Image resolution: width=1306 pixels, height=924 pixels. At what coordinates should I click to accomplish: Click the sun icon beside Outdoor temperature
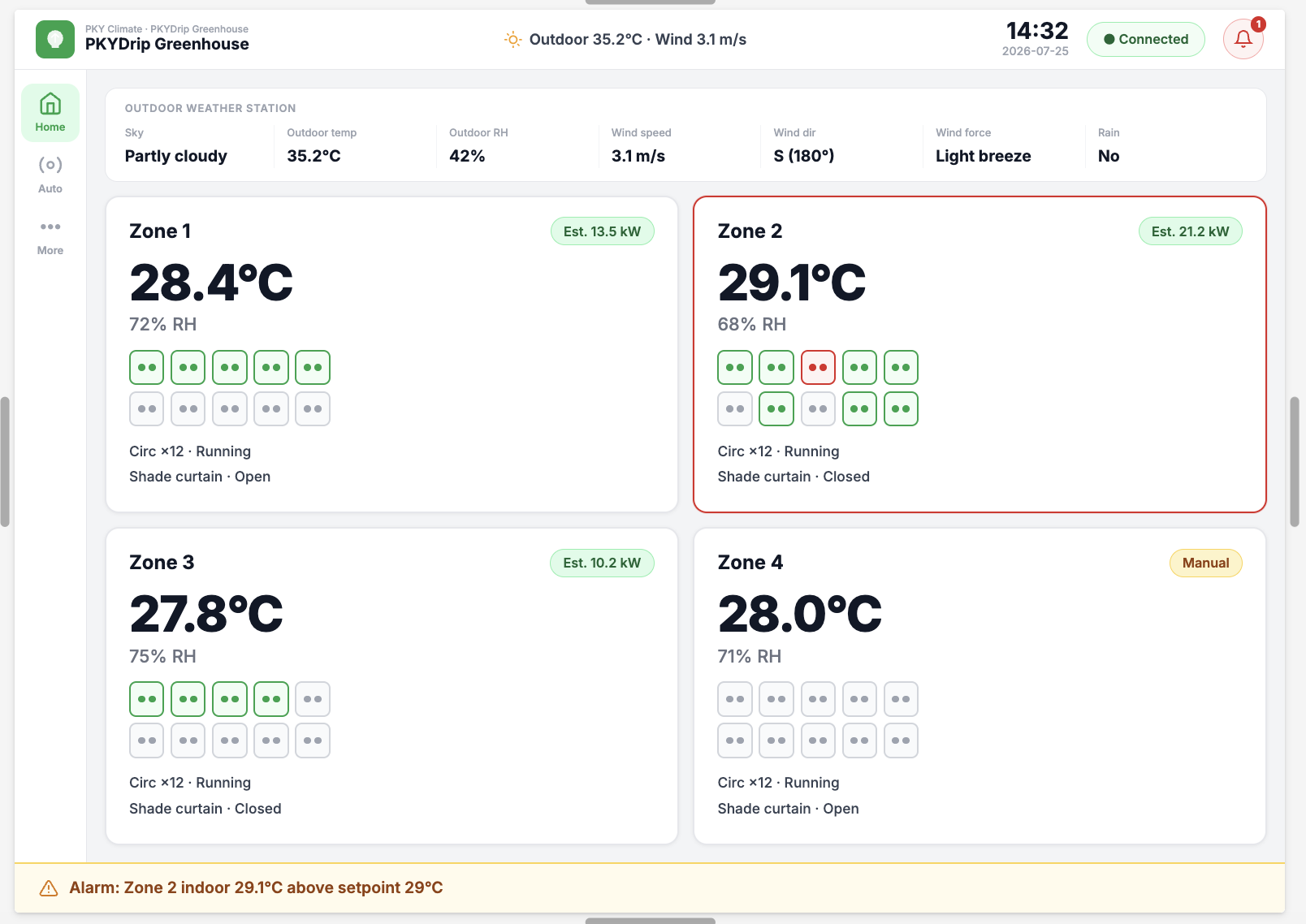(512, 39)
